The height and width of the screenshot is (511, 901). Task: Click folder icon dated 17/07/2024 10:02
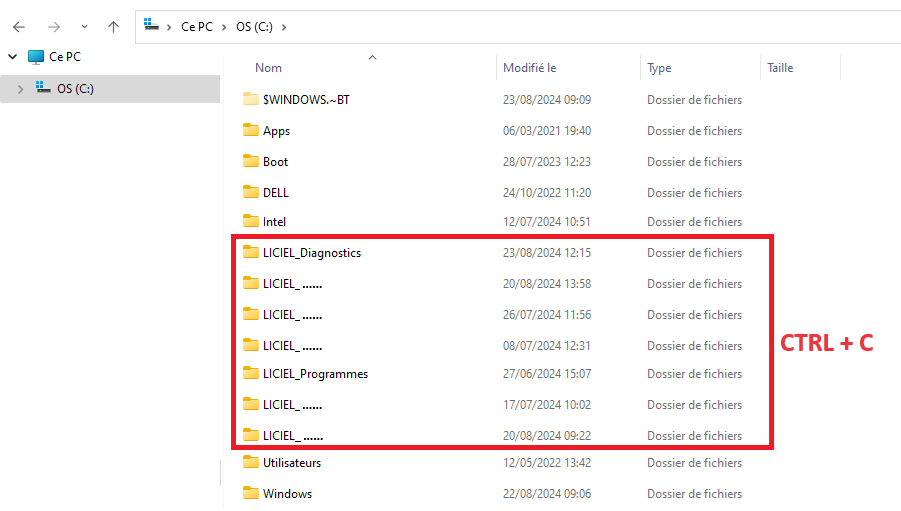251,404
